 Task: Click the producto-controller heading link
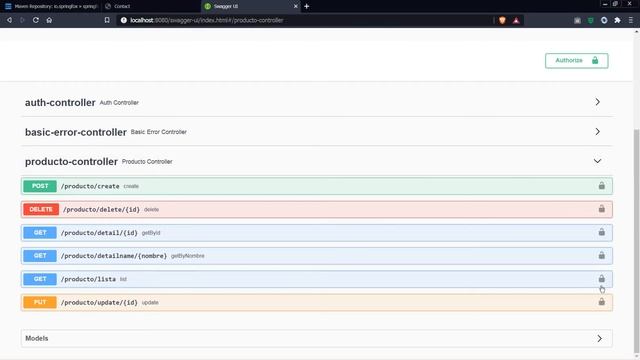[71, 162]
